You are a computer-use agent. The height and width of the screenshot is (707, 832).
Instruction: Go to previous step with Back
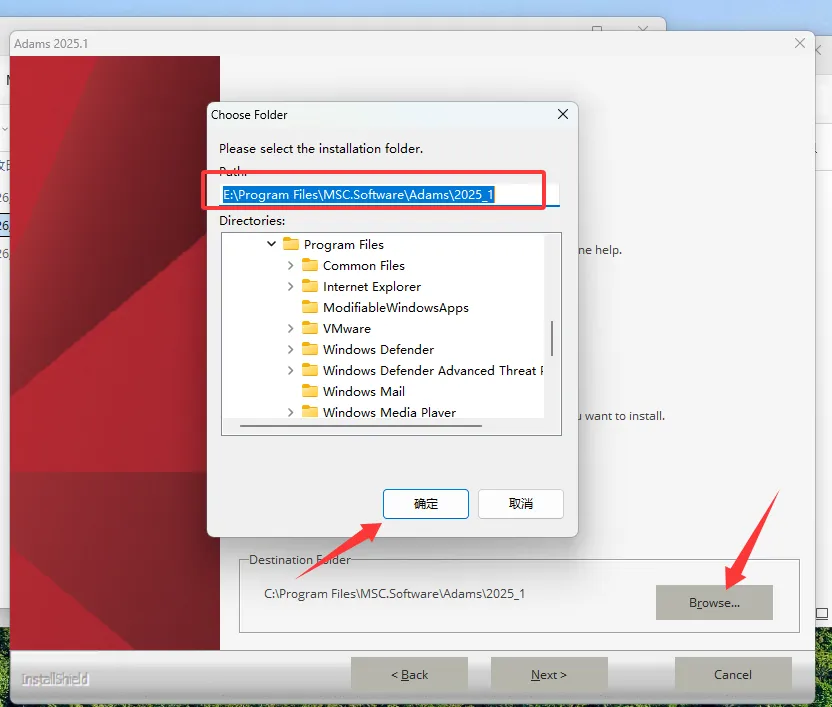[409, 675]
